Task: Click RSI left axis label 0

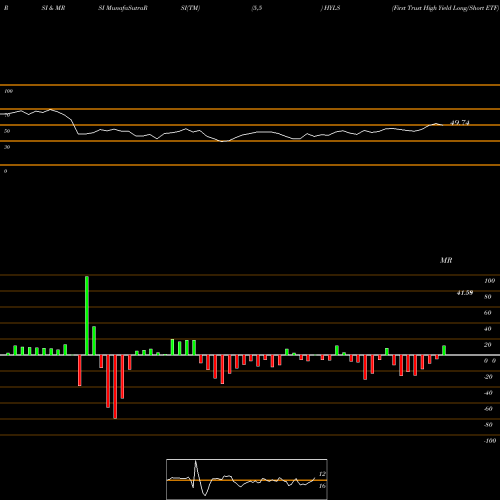Action: tap(5, 171)
